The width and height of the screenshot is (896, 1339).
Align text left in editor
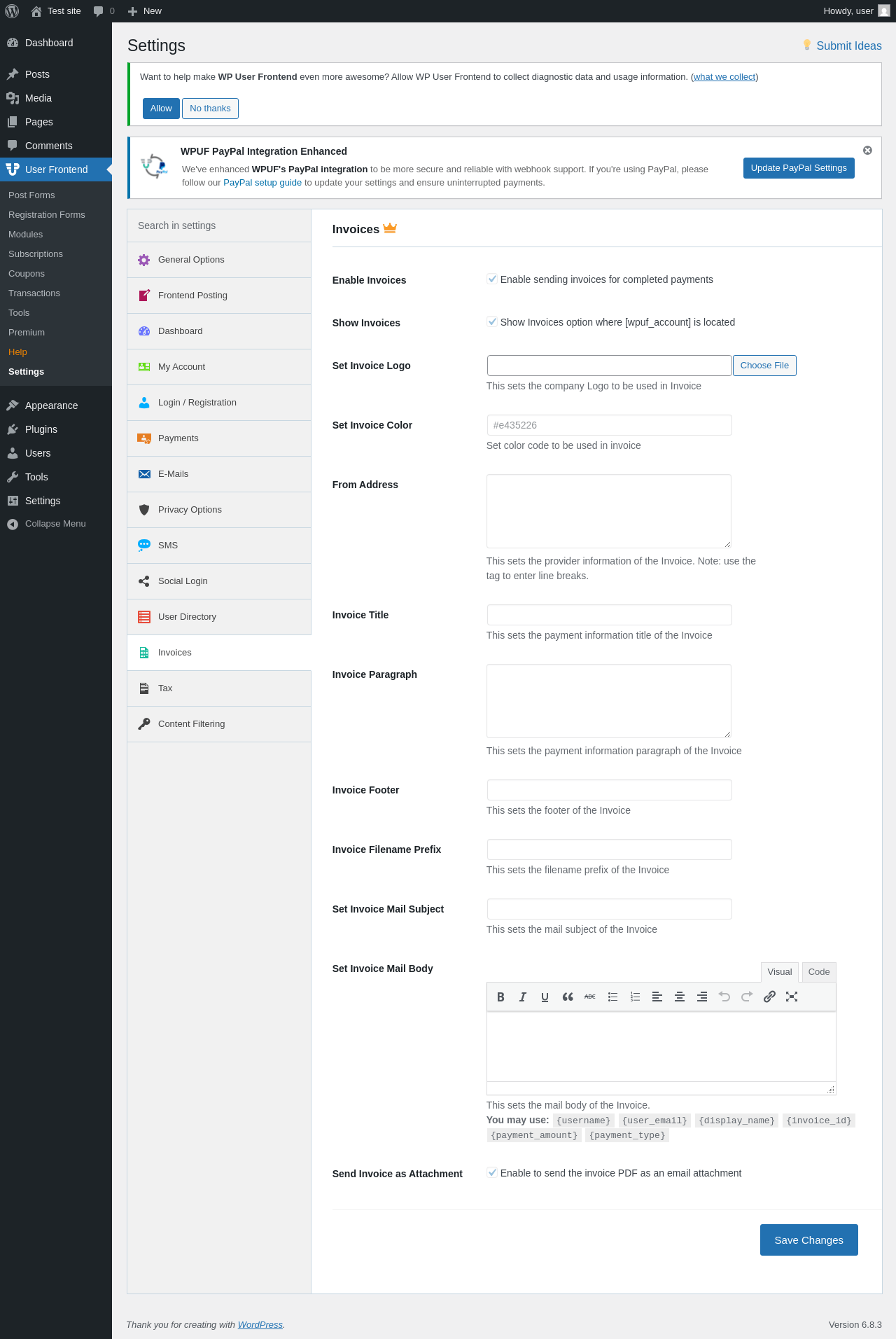pos(657,997)
